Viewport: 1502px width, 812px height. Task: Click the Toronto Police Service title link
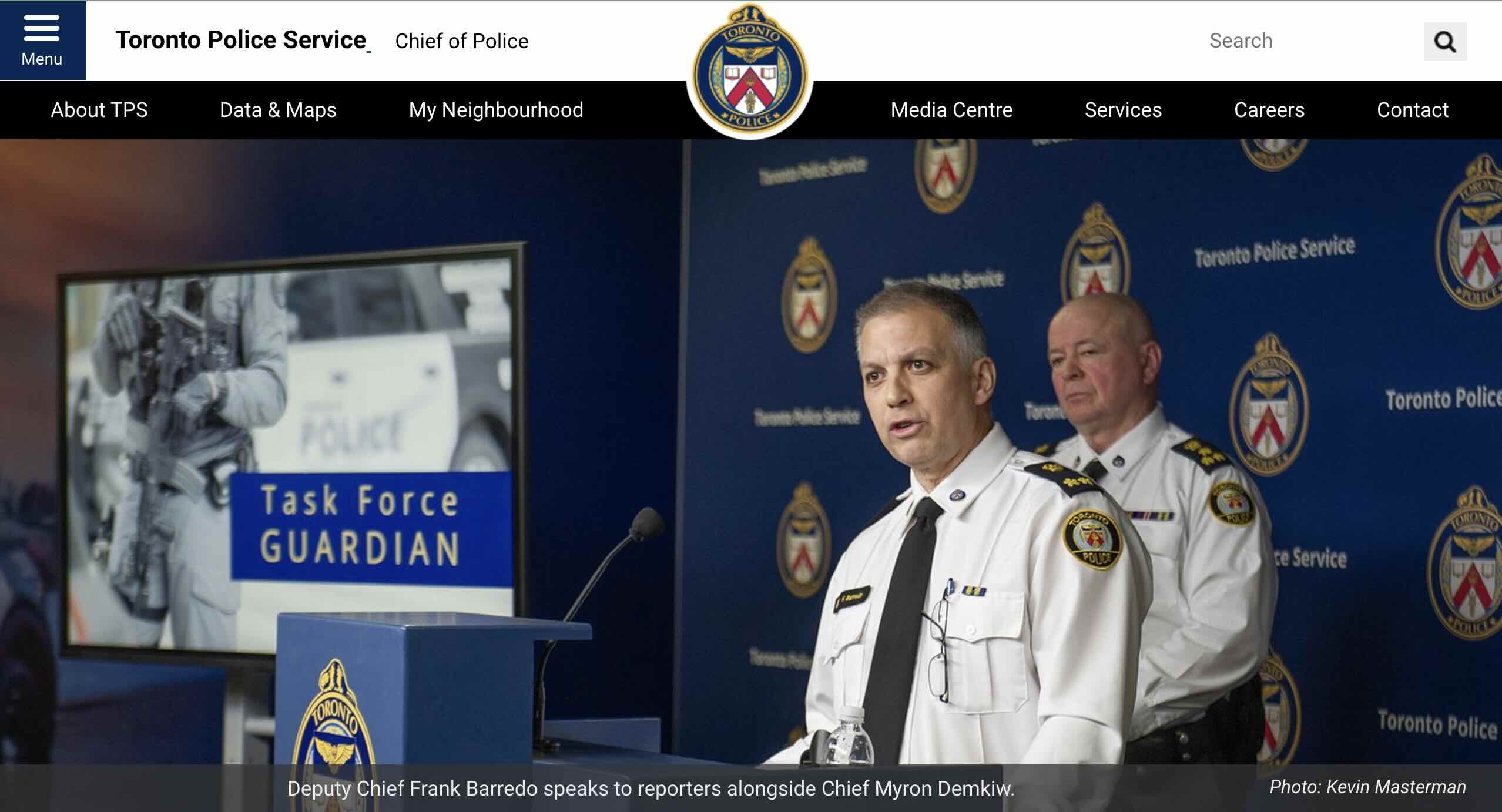click(x=242, y=40)
